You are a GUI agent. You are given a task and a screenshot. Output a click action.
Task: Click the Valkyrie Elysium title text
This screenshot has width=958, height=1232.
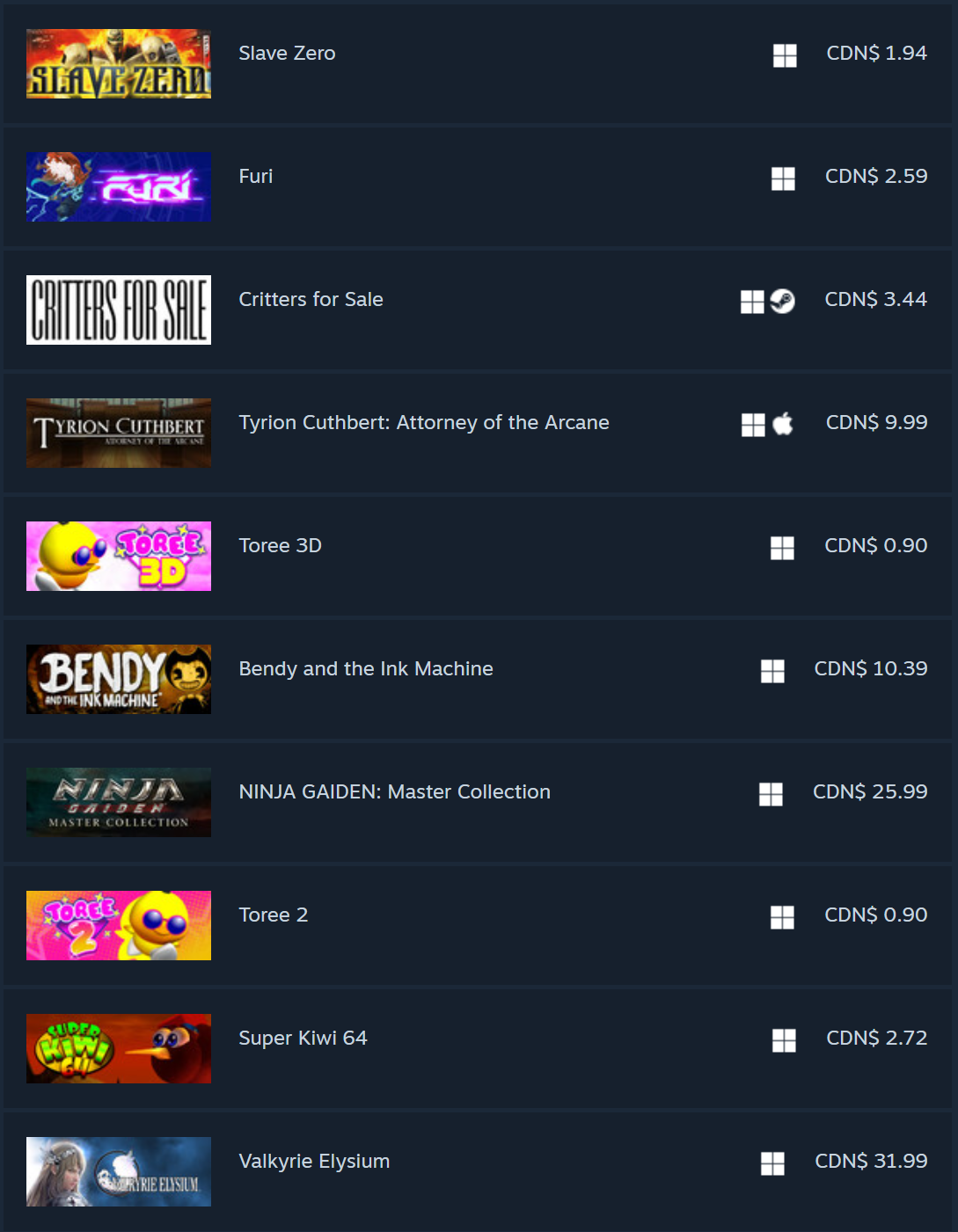click(x=314, y=1162)
